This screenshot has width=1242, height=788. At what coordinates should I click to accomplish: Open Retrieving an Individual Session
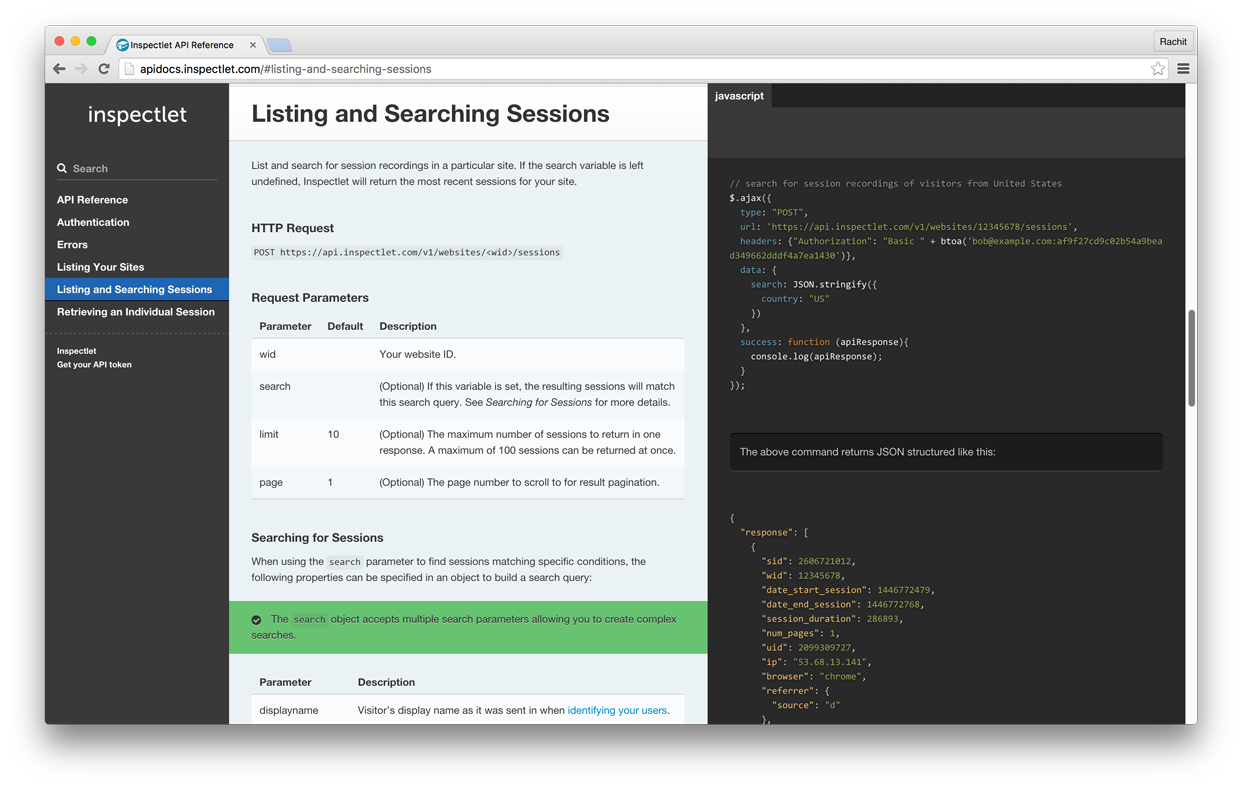(x=136, y=312)
